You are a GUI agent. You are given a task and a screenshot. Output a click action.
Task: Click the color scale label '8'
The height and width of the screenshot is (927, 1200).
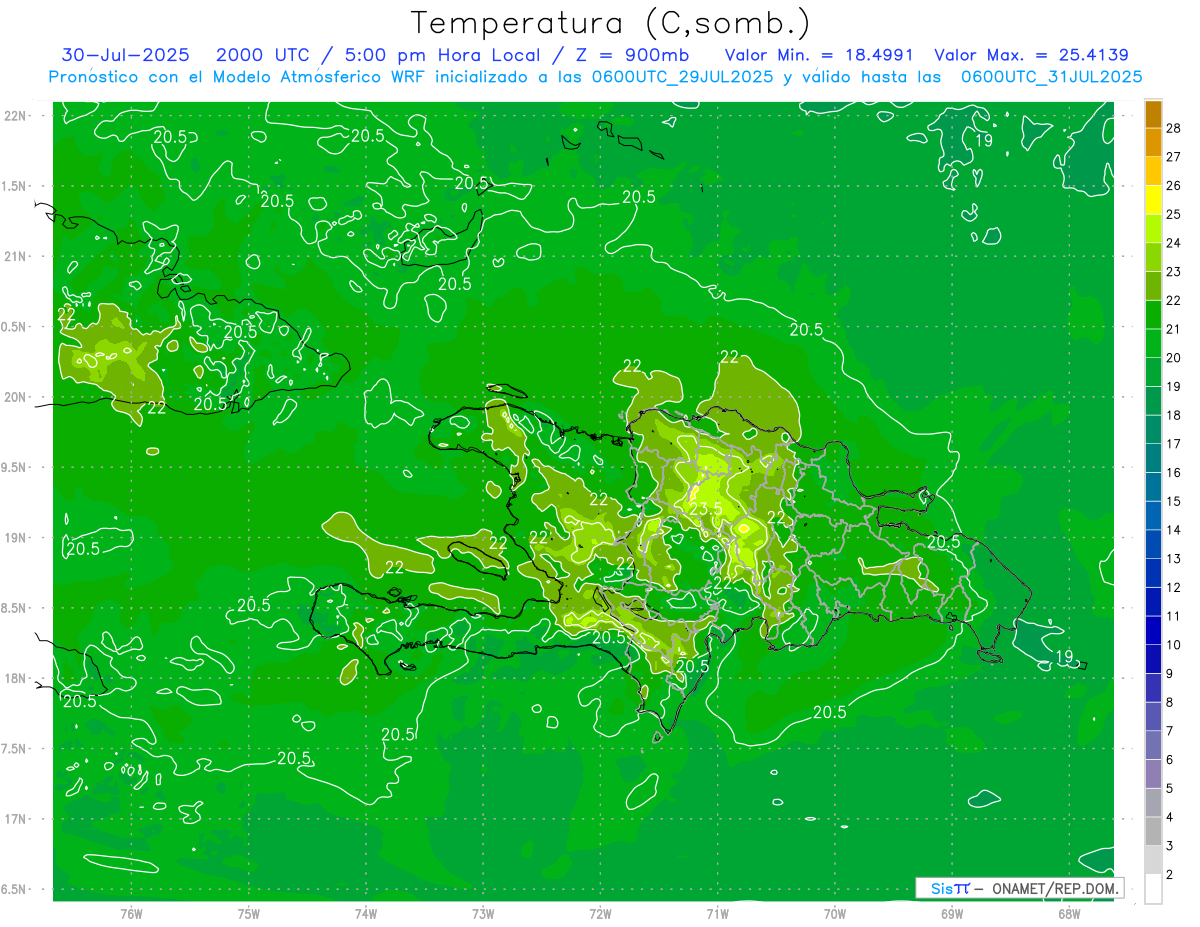click(x=1170, y=702)
